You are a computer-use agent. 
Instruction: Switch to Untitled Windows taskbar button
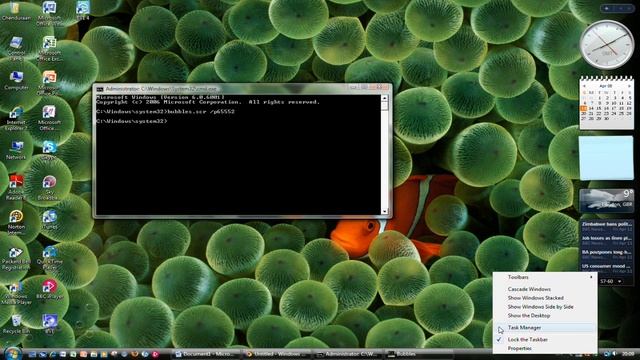pos(277,354)
